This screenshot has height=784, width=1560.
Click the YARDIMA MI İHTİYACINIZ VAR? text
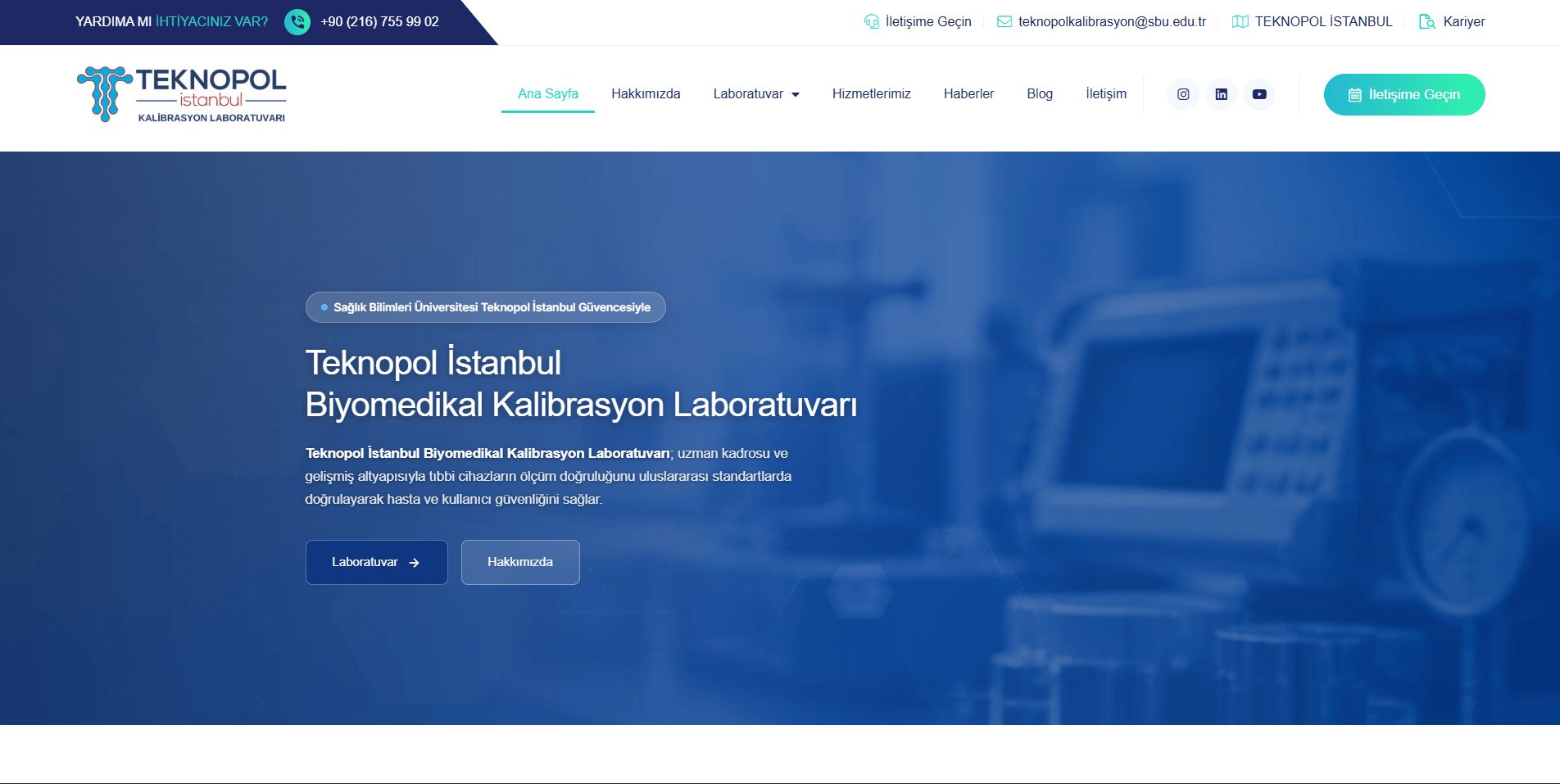(x=172, y=22)
